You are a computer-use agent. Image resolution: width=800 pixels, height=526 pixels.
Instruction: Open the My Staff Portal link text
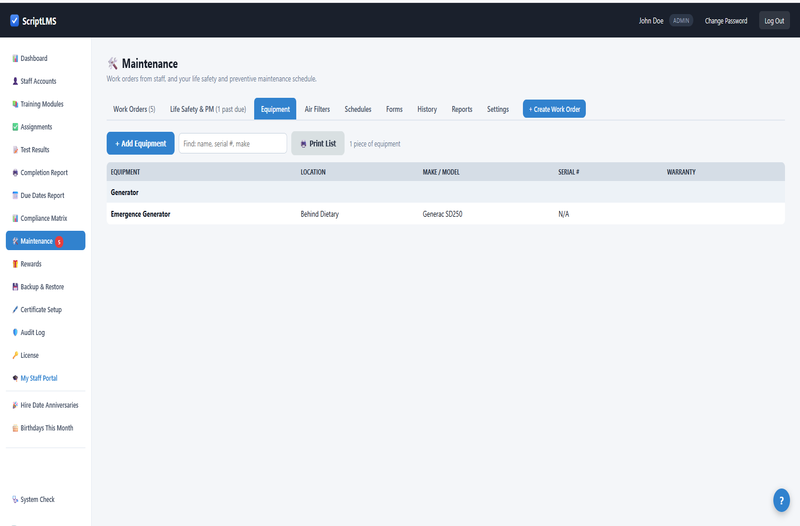coord(39,378)
